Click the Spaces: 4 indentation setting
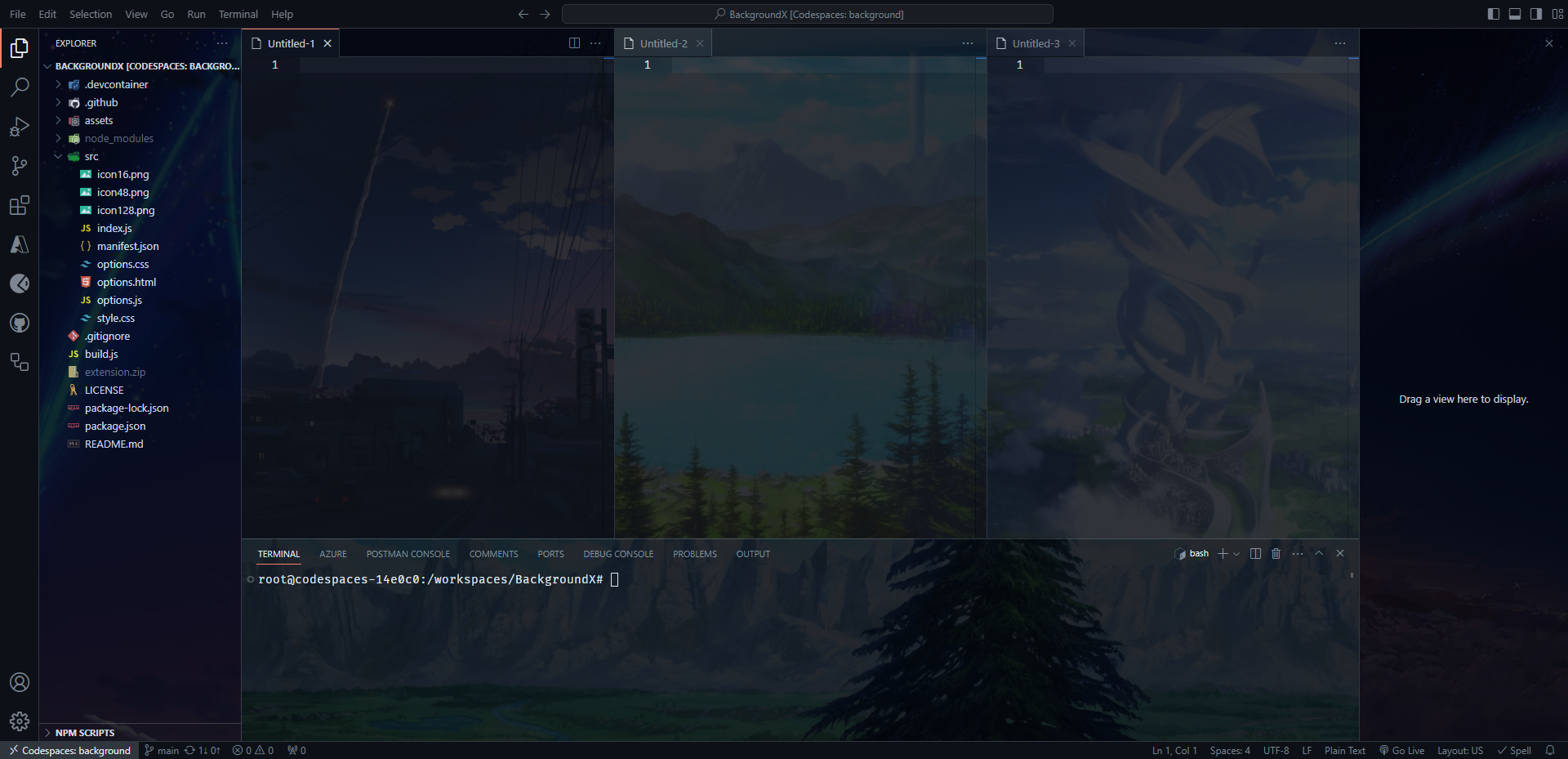This screenshot has width=1568, height=759. click(1230, 750)
